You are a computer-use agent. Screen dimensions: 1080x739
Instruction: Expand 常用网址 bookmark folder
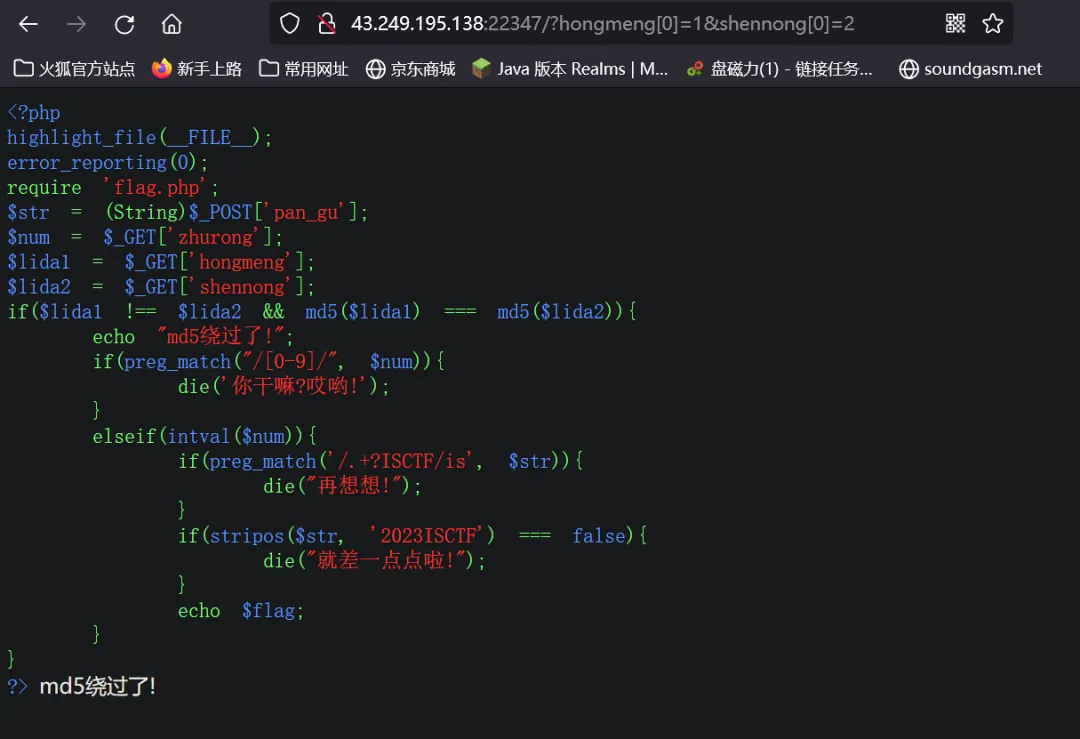(304, 69)
